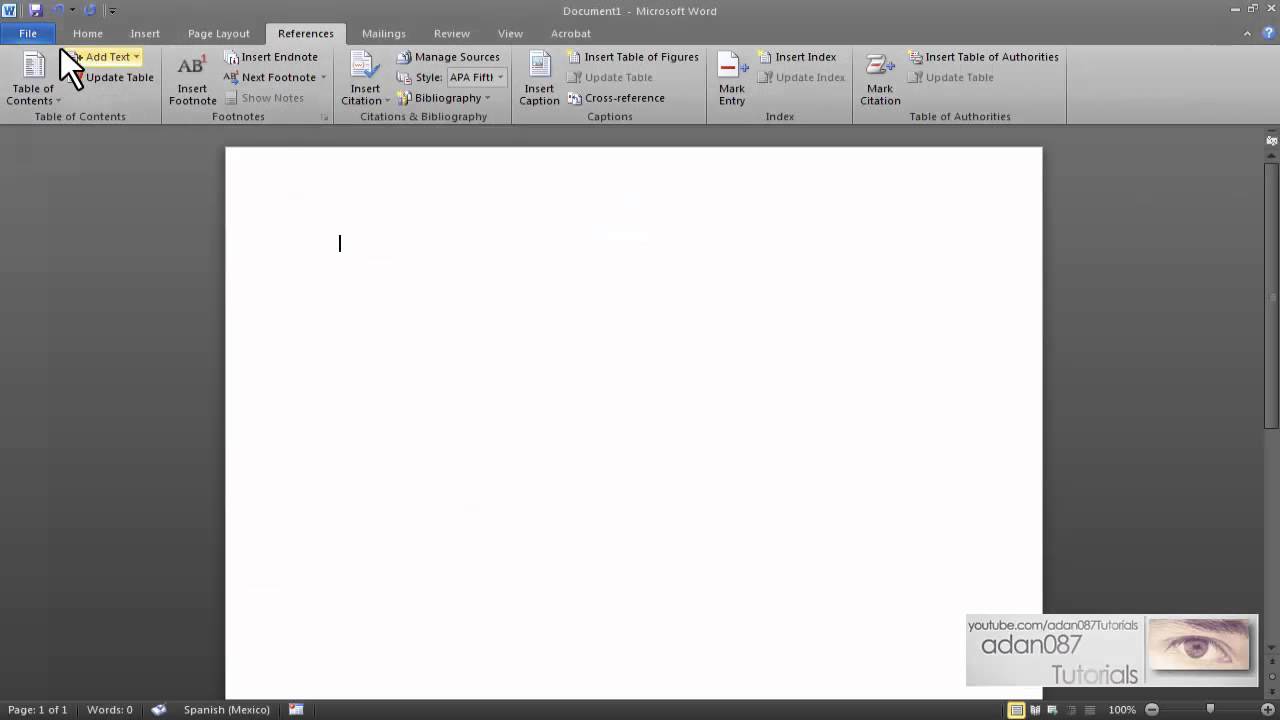Click the Redo icon in title bar
Viewport: 1280px width, 720px height.
pyautogui.click(x=89, y=10)
